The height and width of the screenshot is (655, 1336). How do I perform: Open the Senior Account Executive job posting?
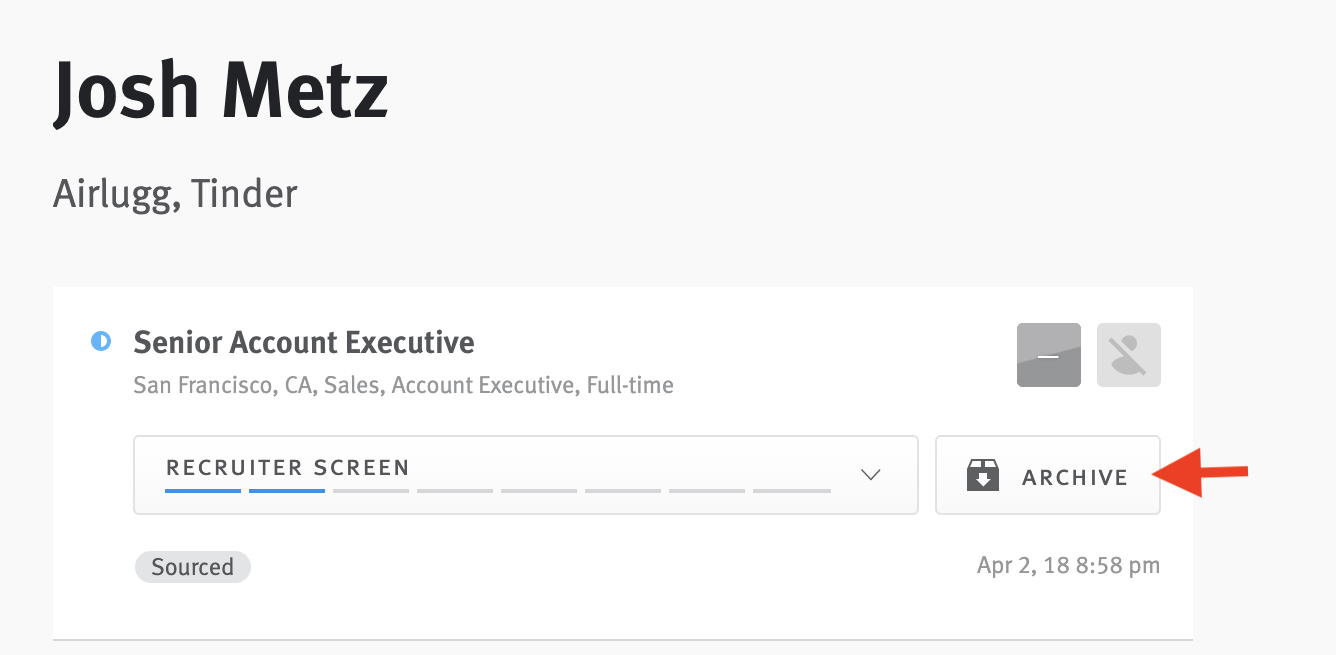[303, 342]
